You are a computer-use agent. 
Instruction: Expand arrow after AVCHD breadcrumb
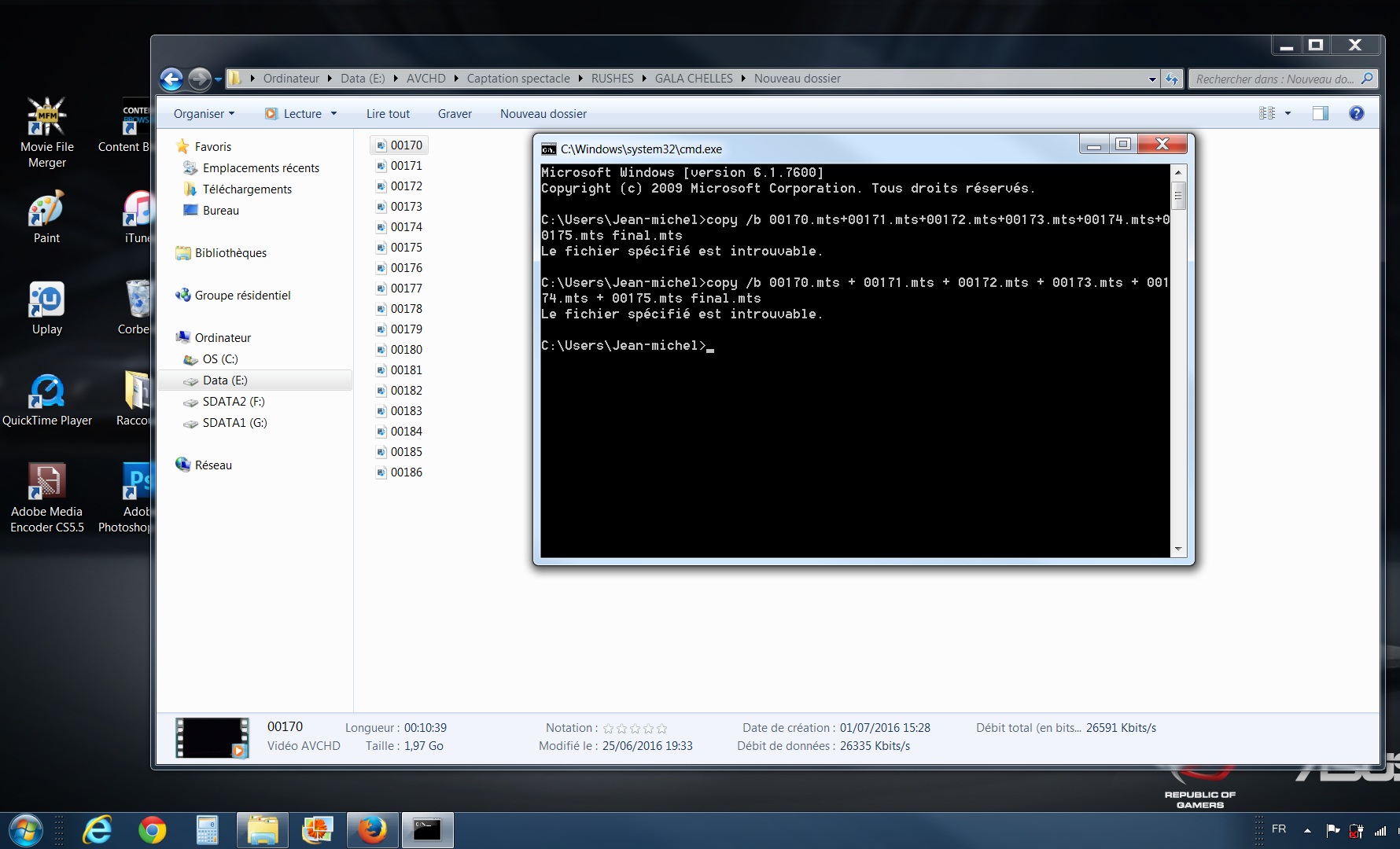click(456, 79)
